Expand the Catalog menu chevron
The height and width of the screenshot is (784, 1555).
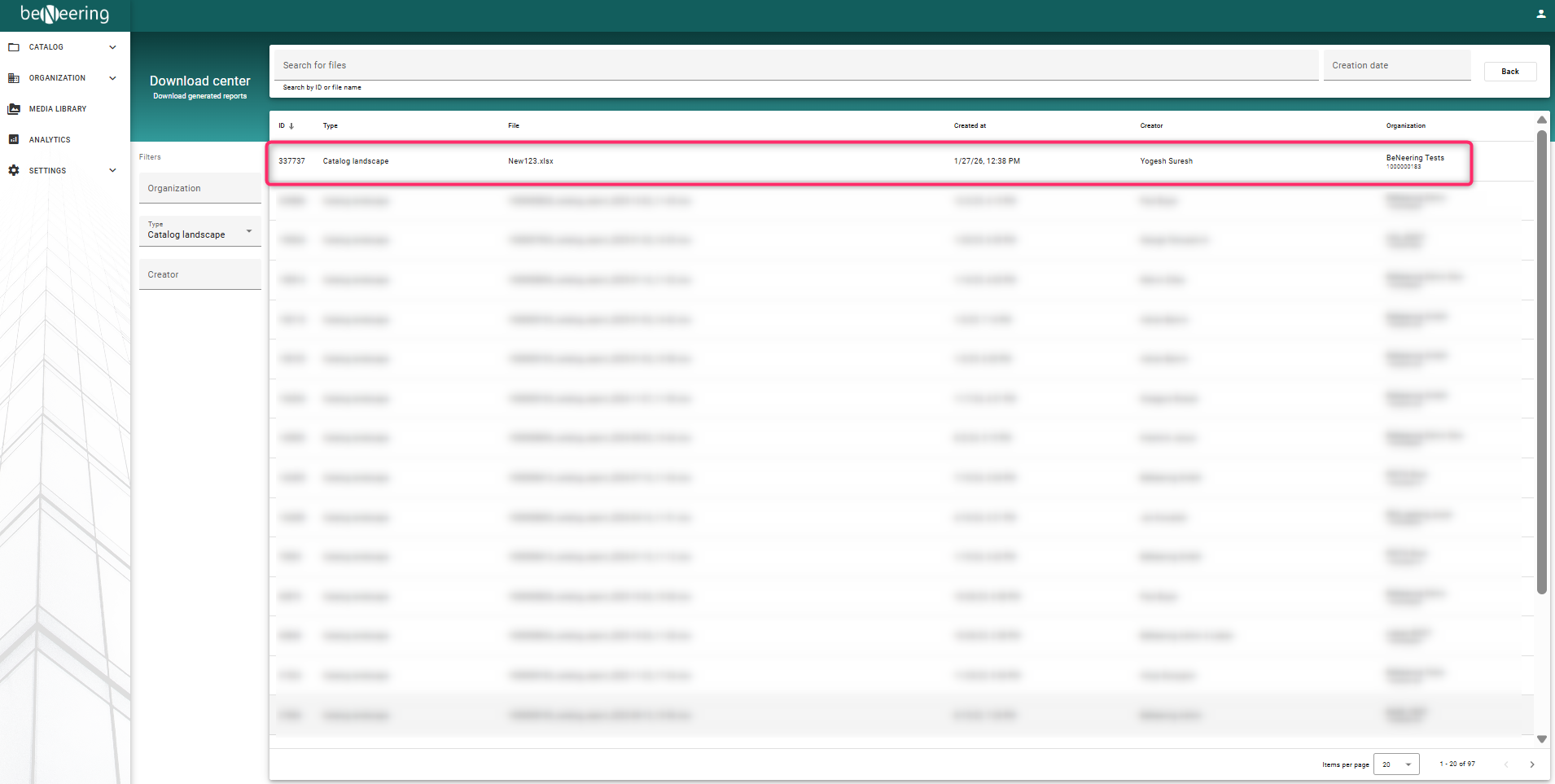[112, 47]
